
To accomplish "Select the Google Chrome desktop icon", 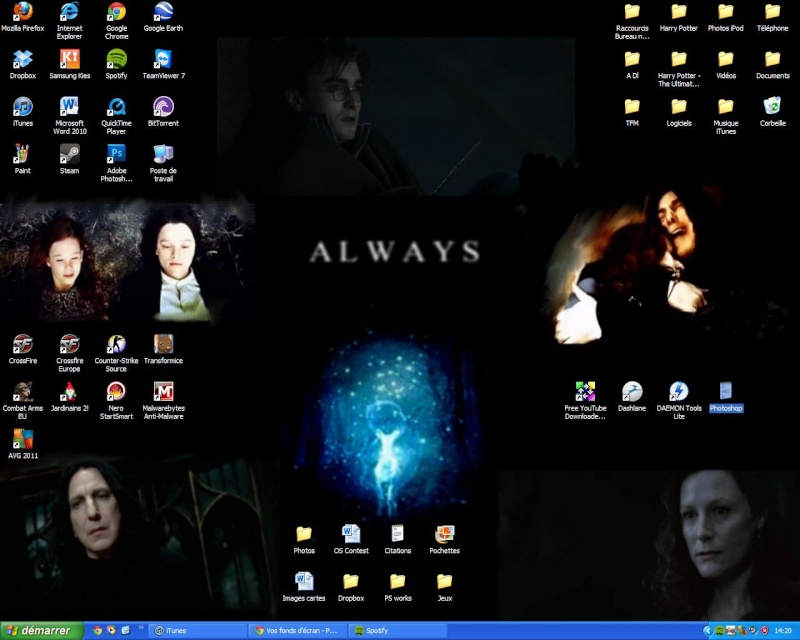I will pyautogui.click(x=116, y=20).
